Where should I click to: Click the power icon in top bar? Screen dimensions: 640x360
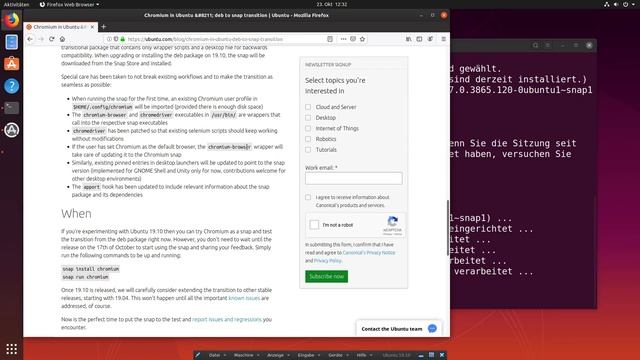[x=625, y=4]
